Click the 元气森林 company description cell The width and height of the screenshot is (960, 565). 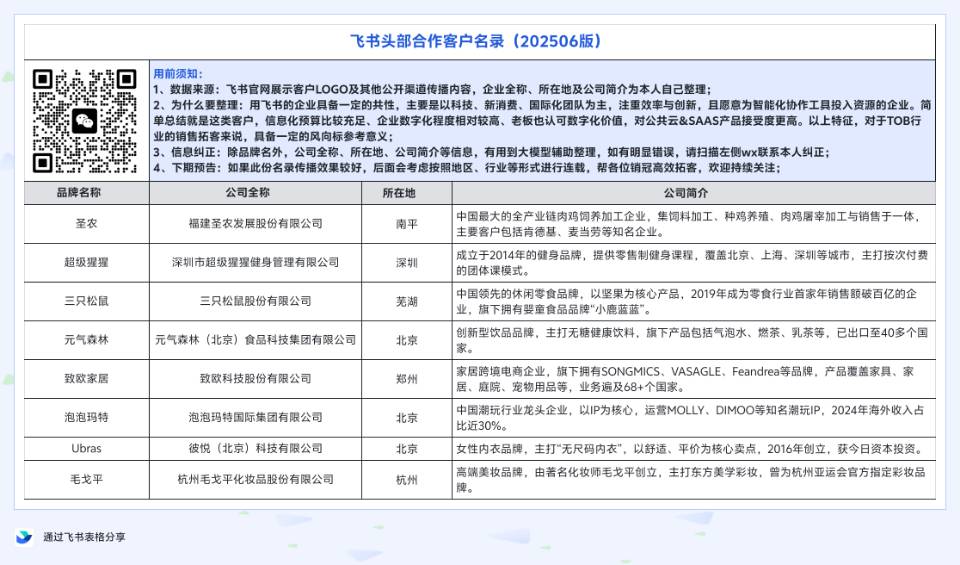[694, 340]
